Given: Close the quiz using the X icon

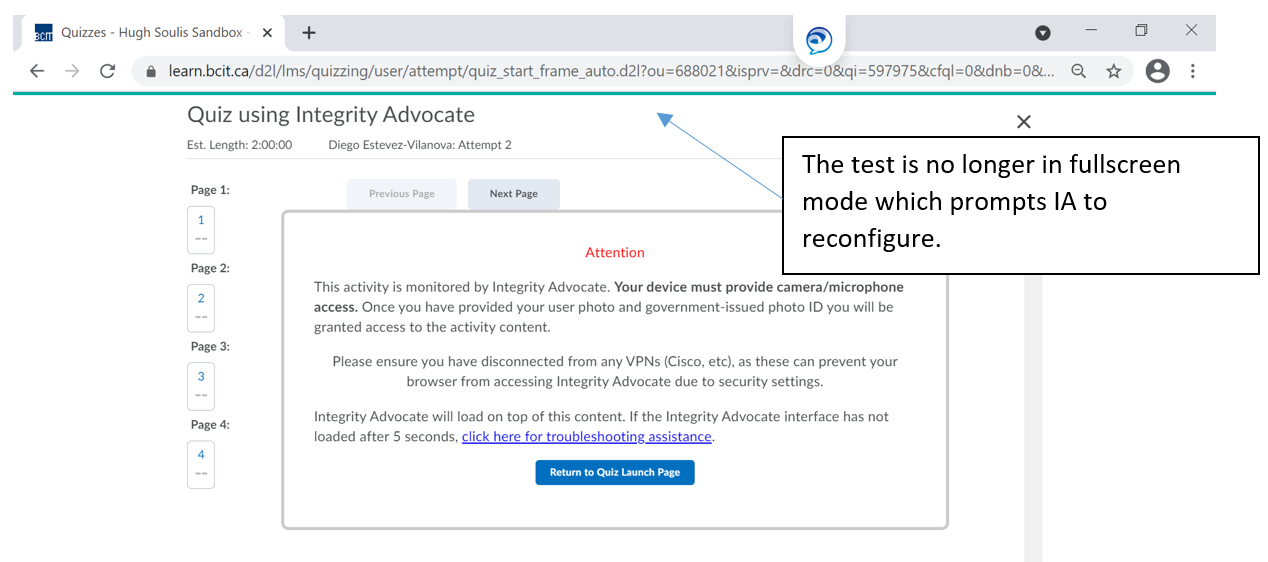Looking at the screenshot, I should 1023,122.
